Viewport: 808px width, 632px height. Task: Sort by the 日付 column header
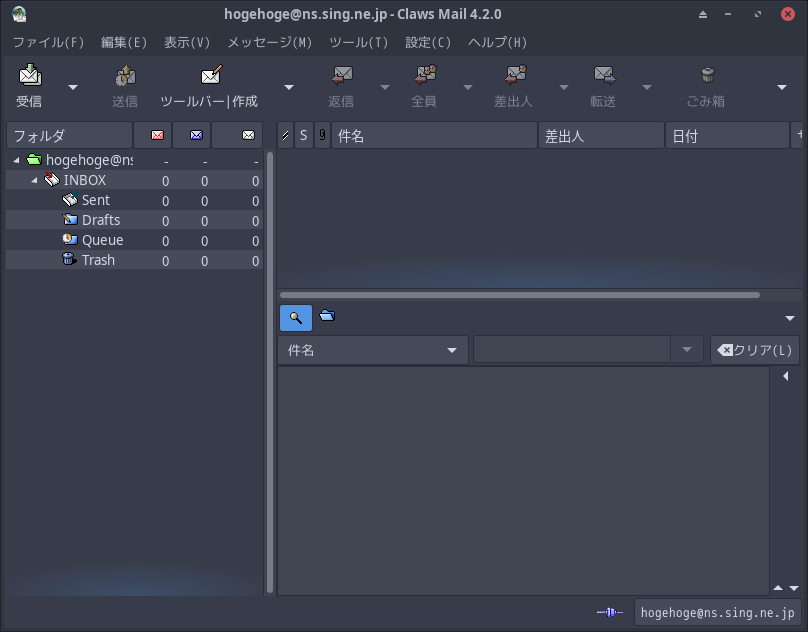[727, 136]
